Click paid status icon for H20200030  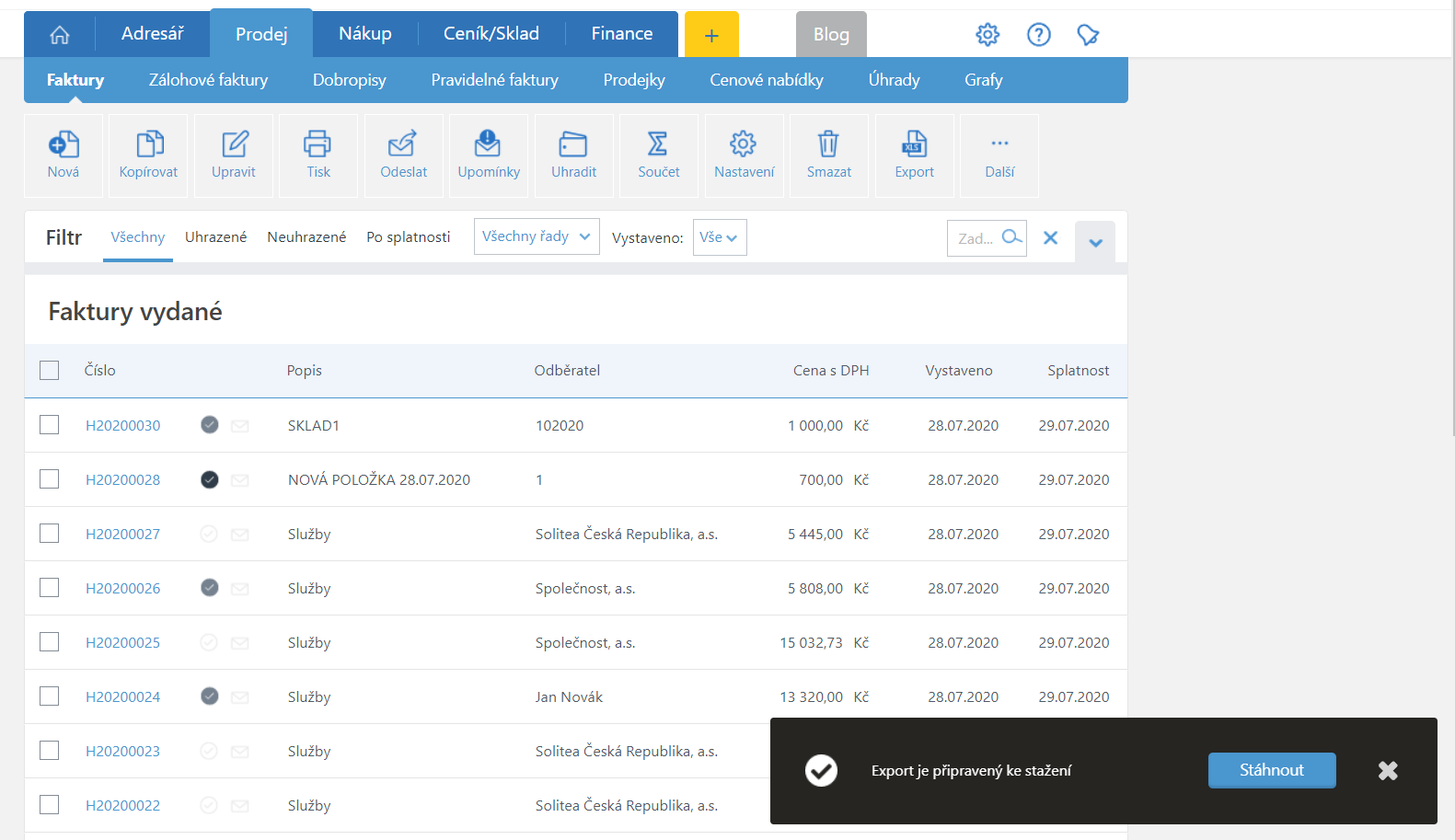pos(210,424)
